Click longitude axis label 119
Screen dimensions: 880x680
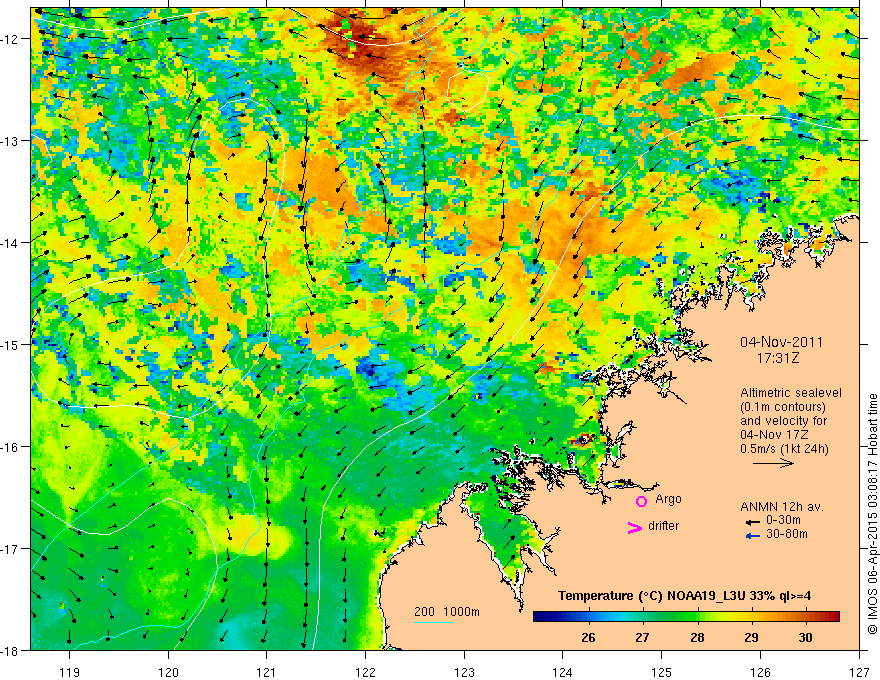70,672
